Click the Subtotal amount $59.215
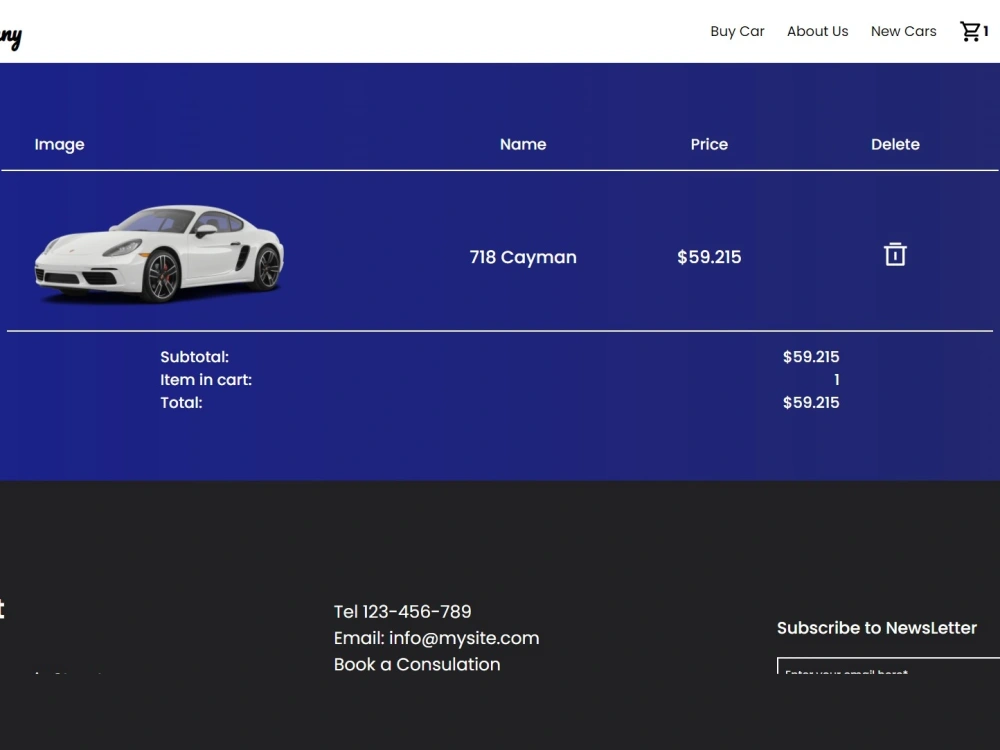1000x750 pixels. pyautogui.click(x=811, y=357)
